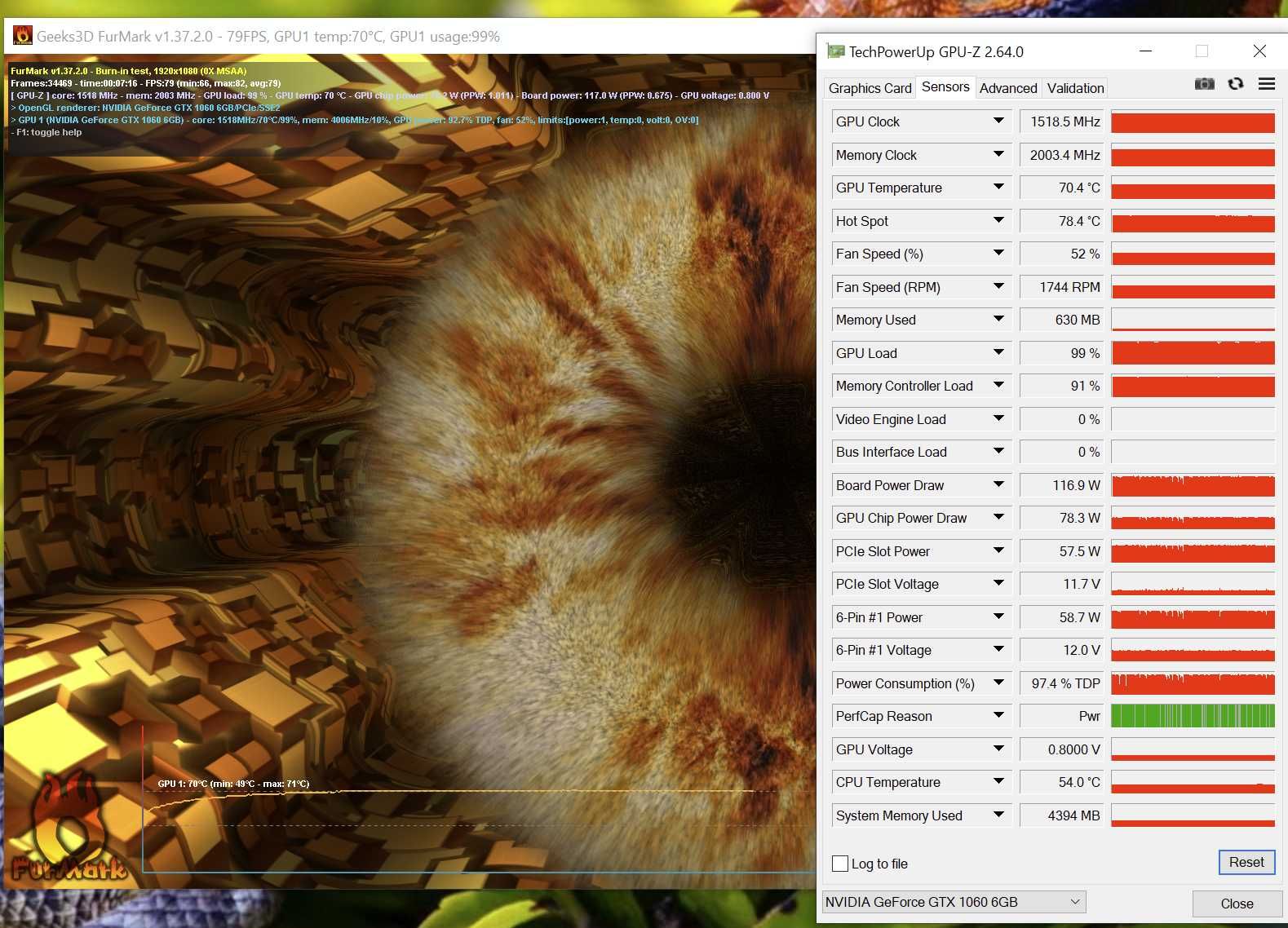Click the Board Power Draw value 116.9 W
The image size is (1288, 928).
tap(1061, 485)
